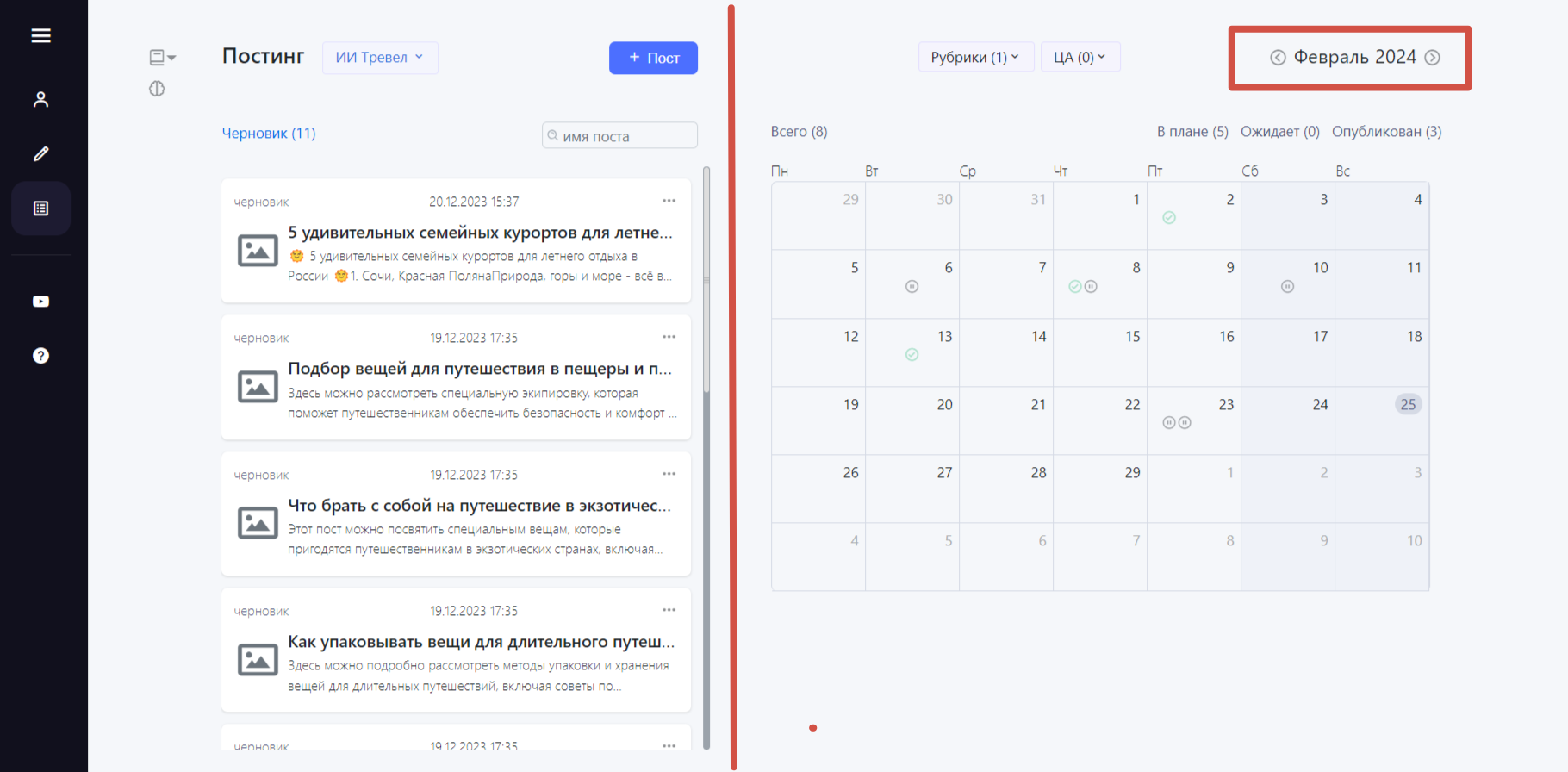Filter calendar by В плане (5)
Viewport: 1568px width, 772px height.
pyautogui.click(x=1192, y=132)
